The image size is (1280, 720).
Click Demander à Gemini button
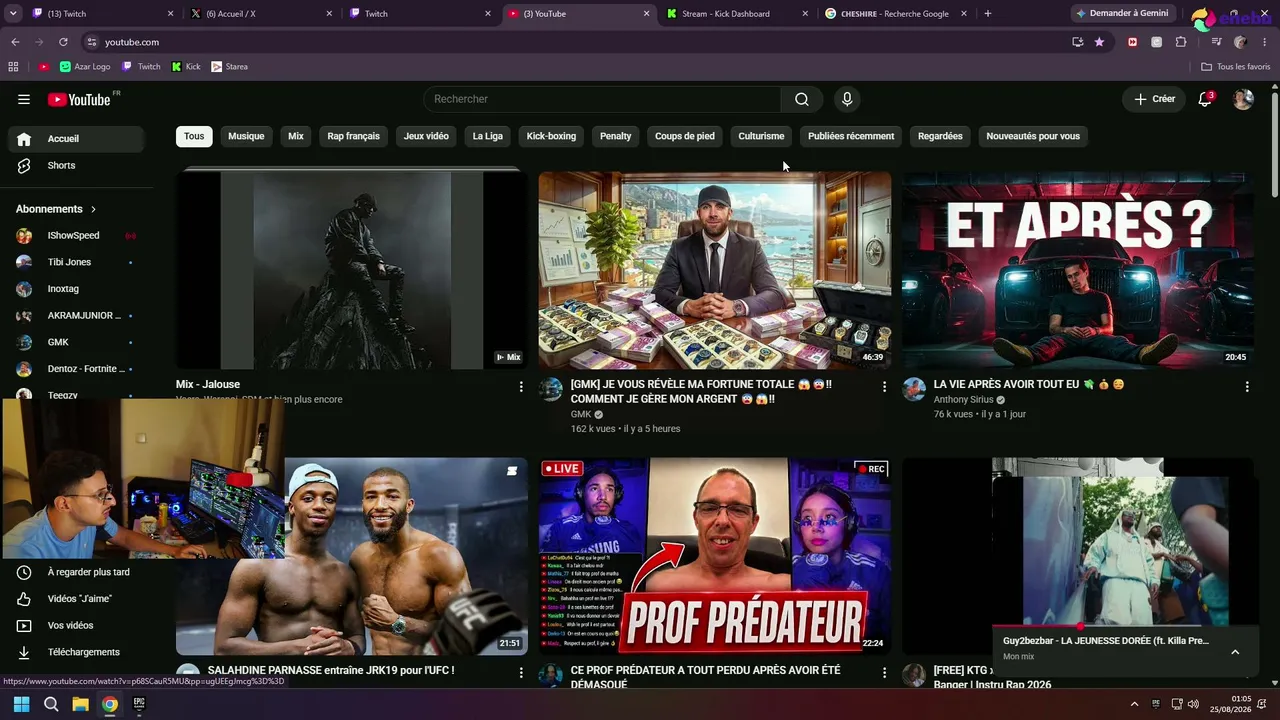1122,14
